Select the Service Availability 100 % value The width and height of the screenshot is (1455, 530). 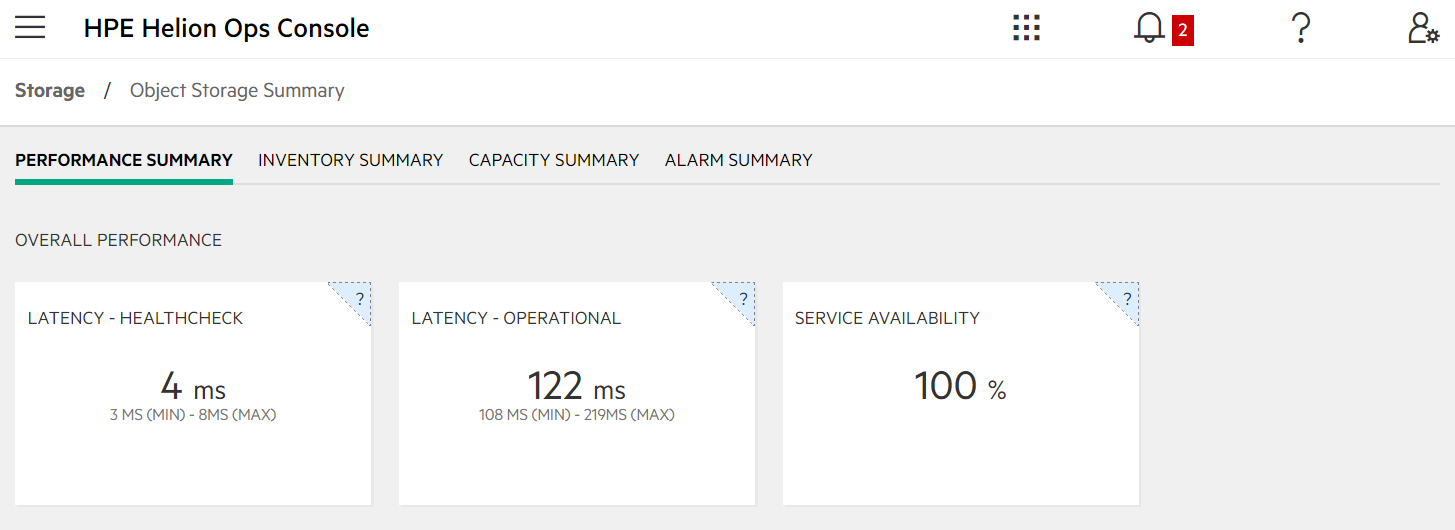pyautogui.click(x=960, y=387)
